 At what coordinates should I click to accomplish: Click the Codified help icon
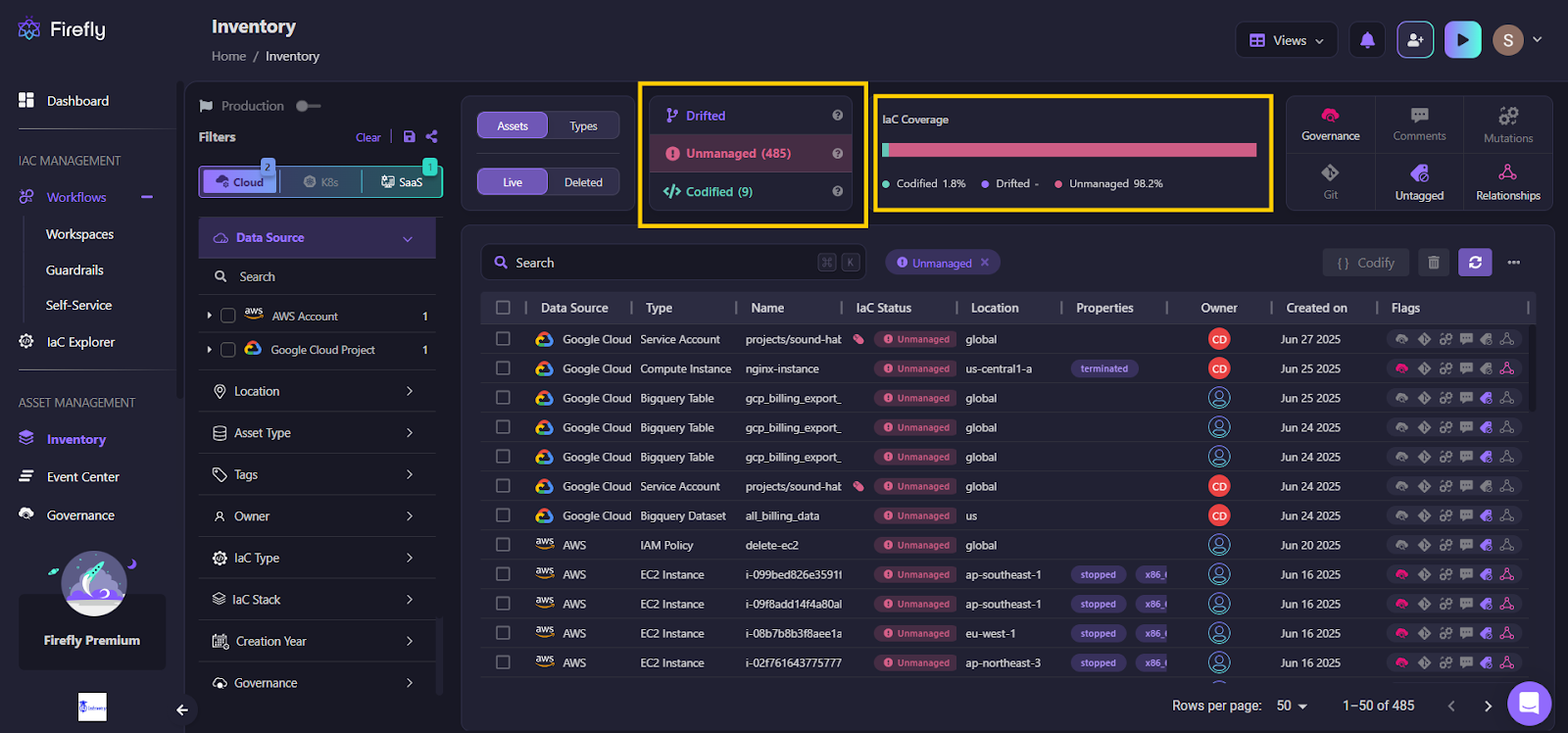click(x=838, y=192)
